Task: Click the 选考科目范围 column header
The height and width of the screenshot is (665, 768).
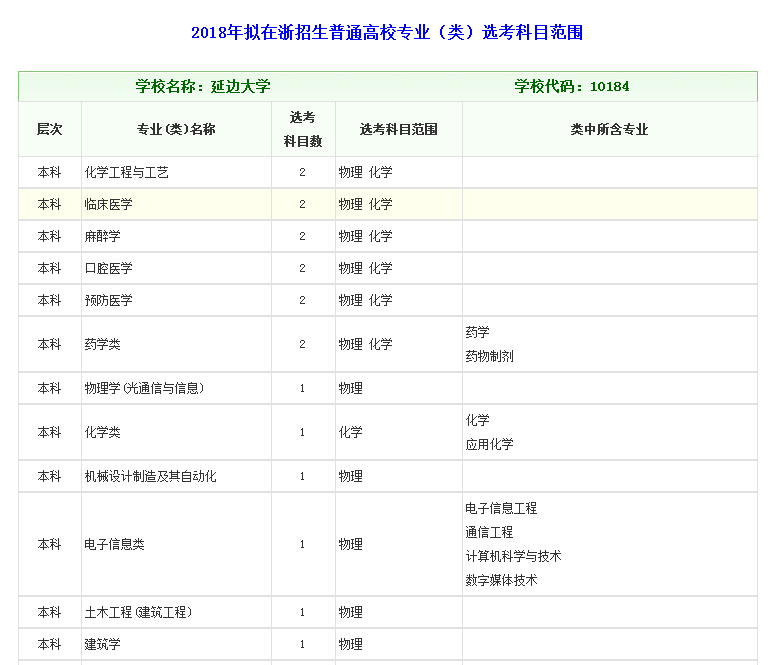Action: [398, 129]
